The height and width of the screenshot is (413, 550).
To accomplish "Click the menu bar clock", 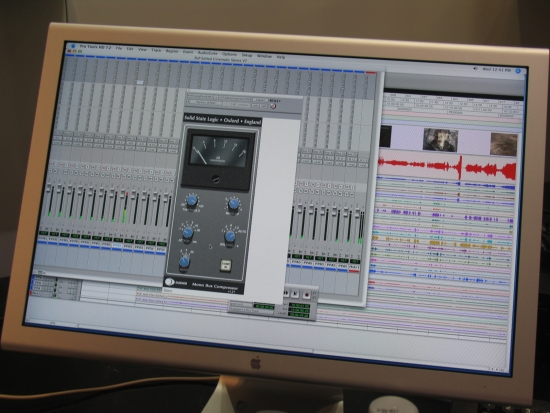I will (496, 70).
